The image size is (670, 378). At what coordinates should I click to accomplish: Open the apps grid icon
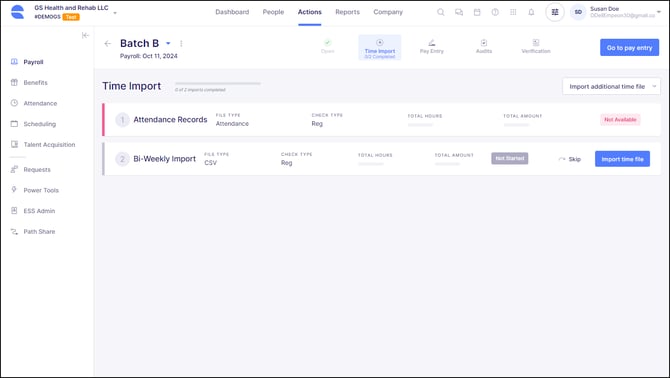pyautogui.click(x=513, y=12)
